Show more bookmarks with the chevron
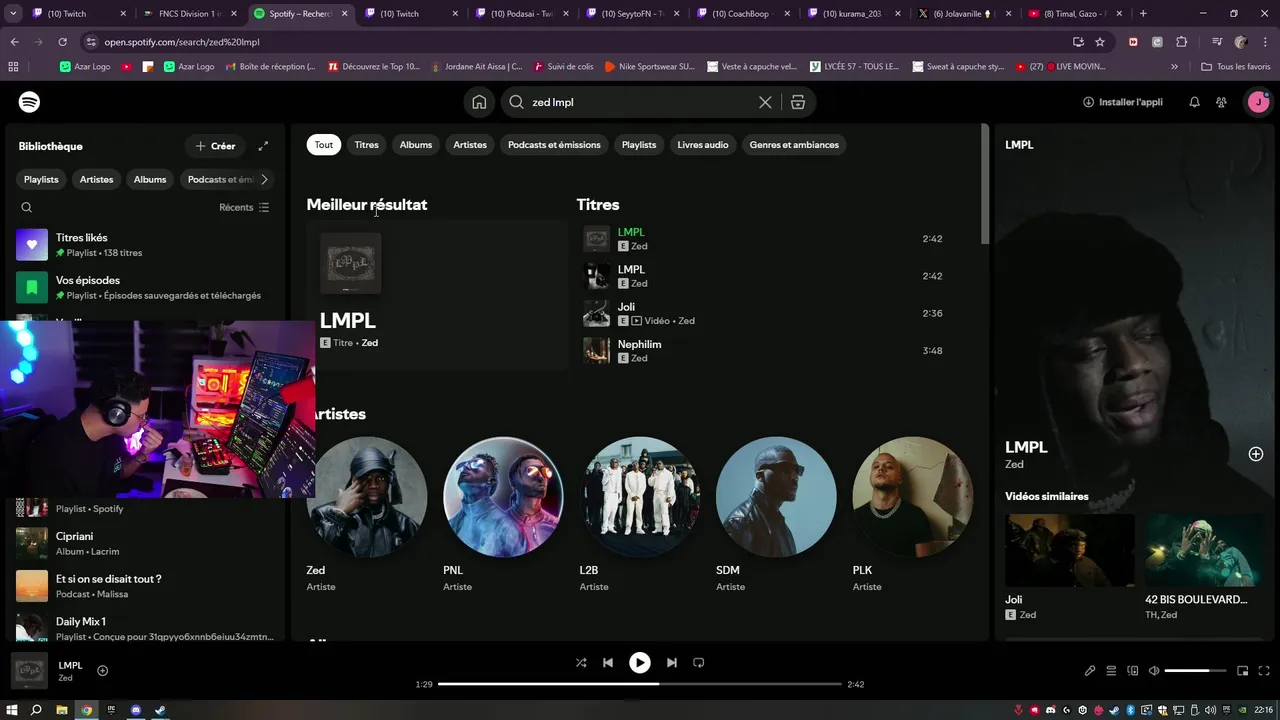Screen dimensions: 1280x720 click(x=1175, y=66)
